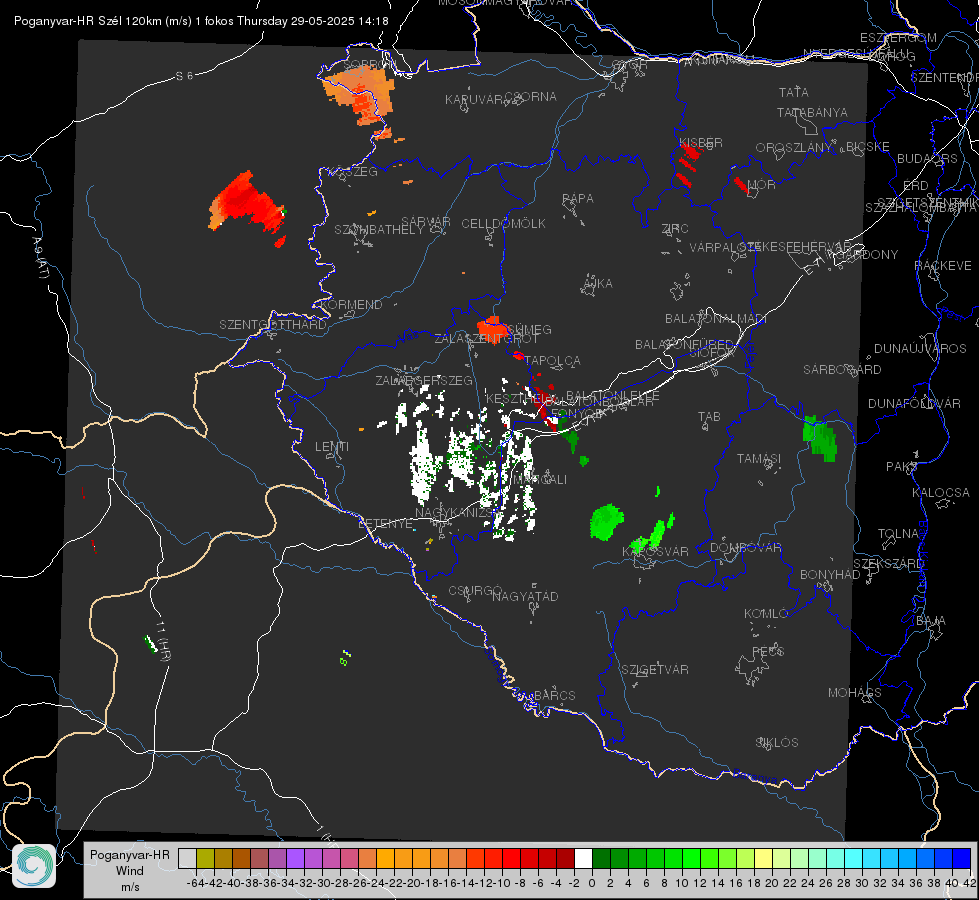Click the map title with date 29-05-2025 14:18
Screen dimensions: 979x900
click(201, 21)
